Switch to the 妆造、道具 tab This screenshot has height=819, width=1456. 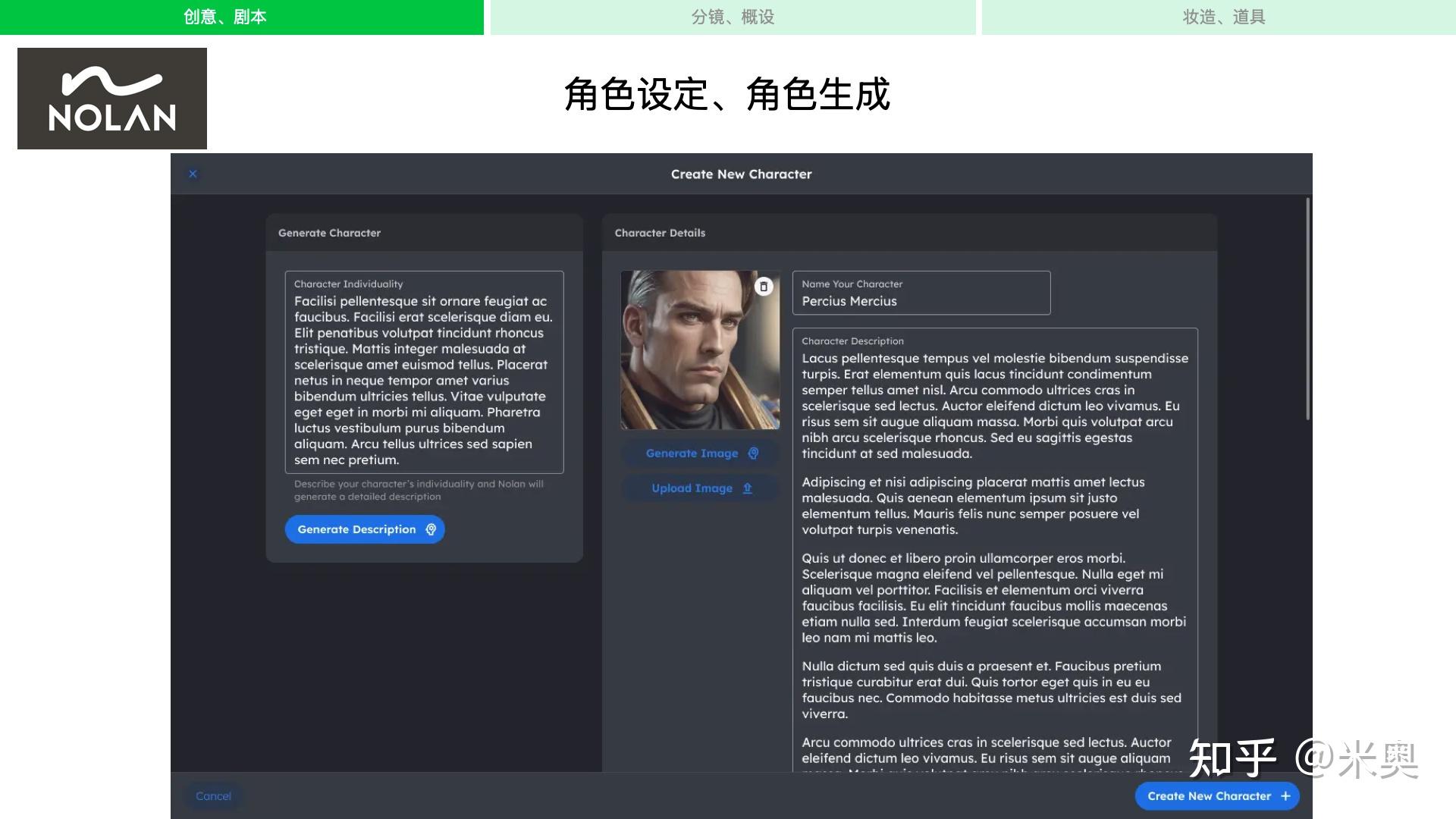click(1219, 17)
